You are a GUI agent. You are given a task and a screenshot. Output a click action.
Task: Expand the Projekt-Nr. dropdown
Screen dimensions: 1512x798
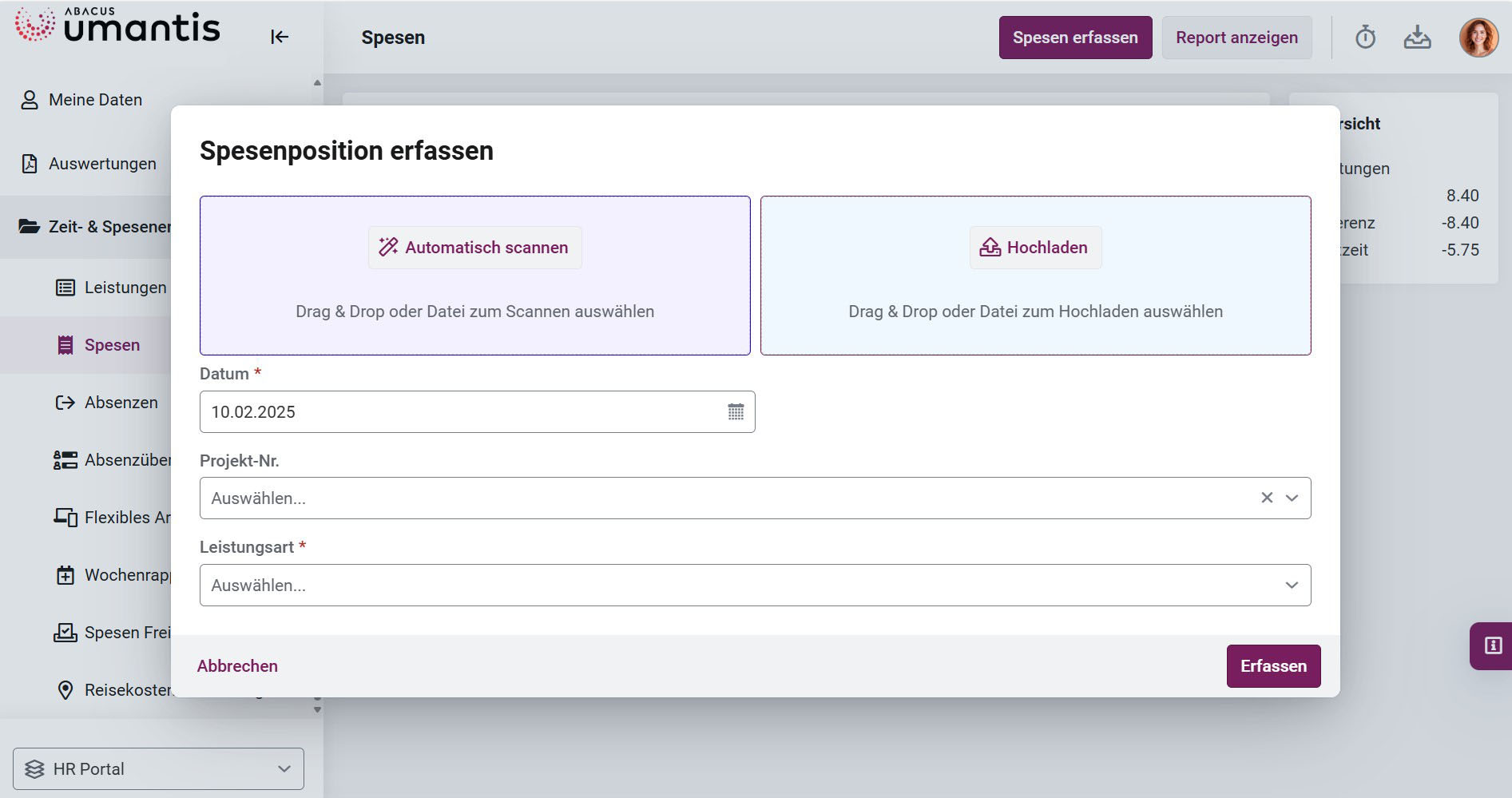(x=1292, y=498)
